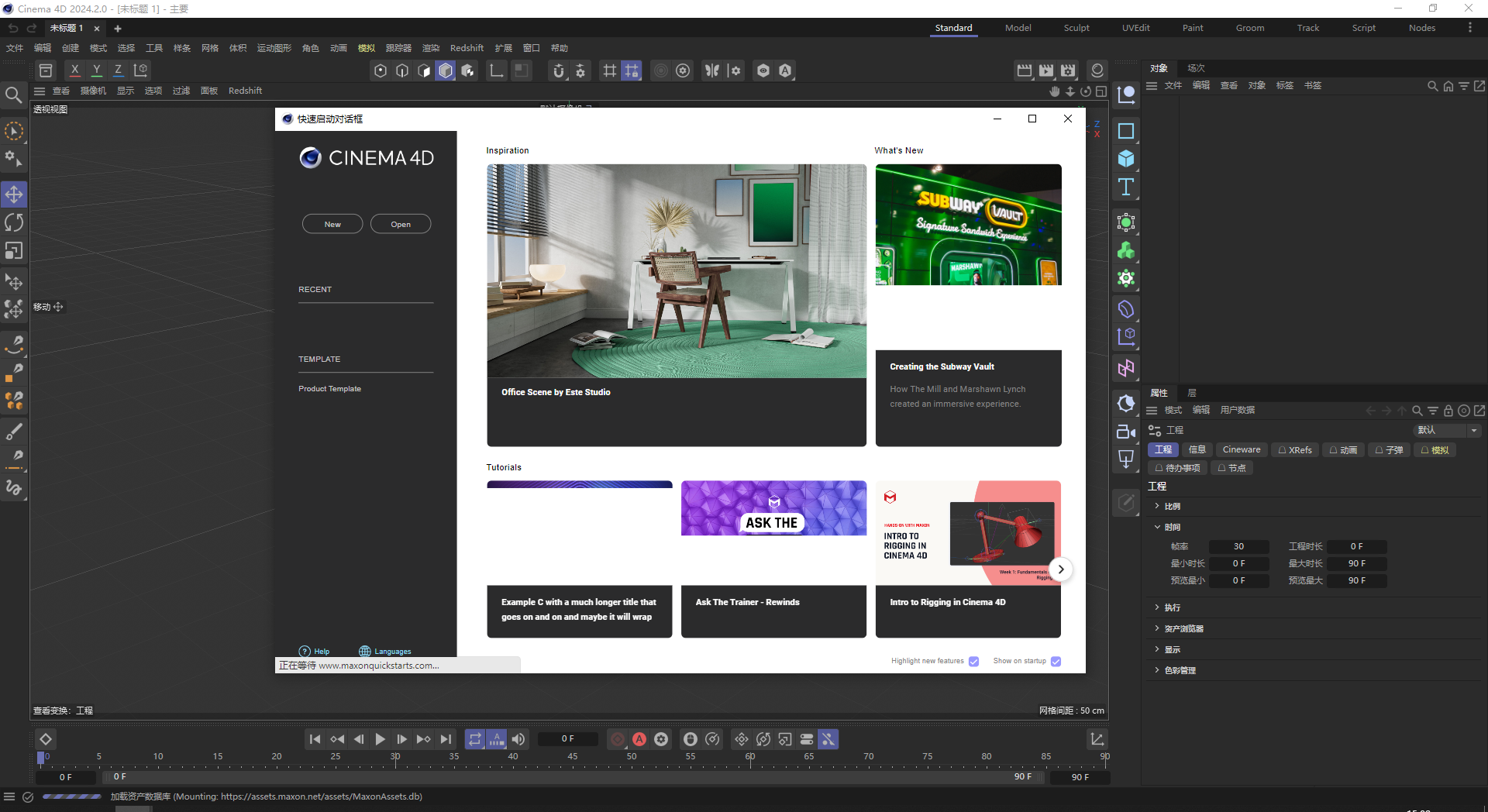Toggle Y axis lock

tap(96, 71)
